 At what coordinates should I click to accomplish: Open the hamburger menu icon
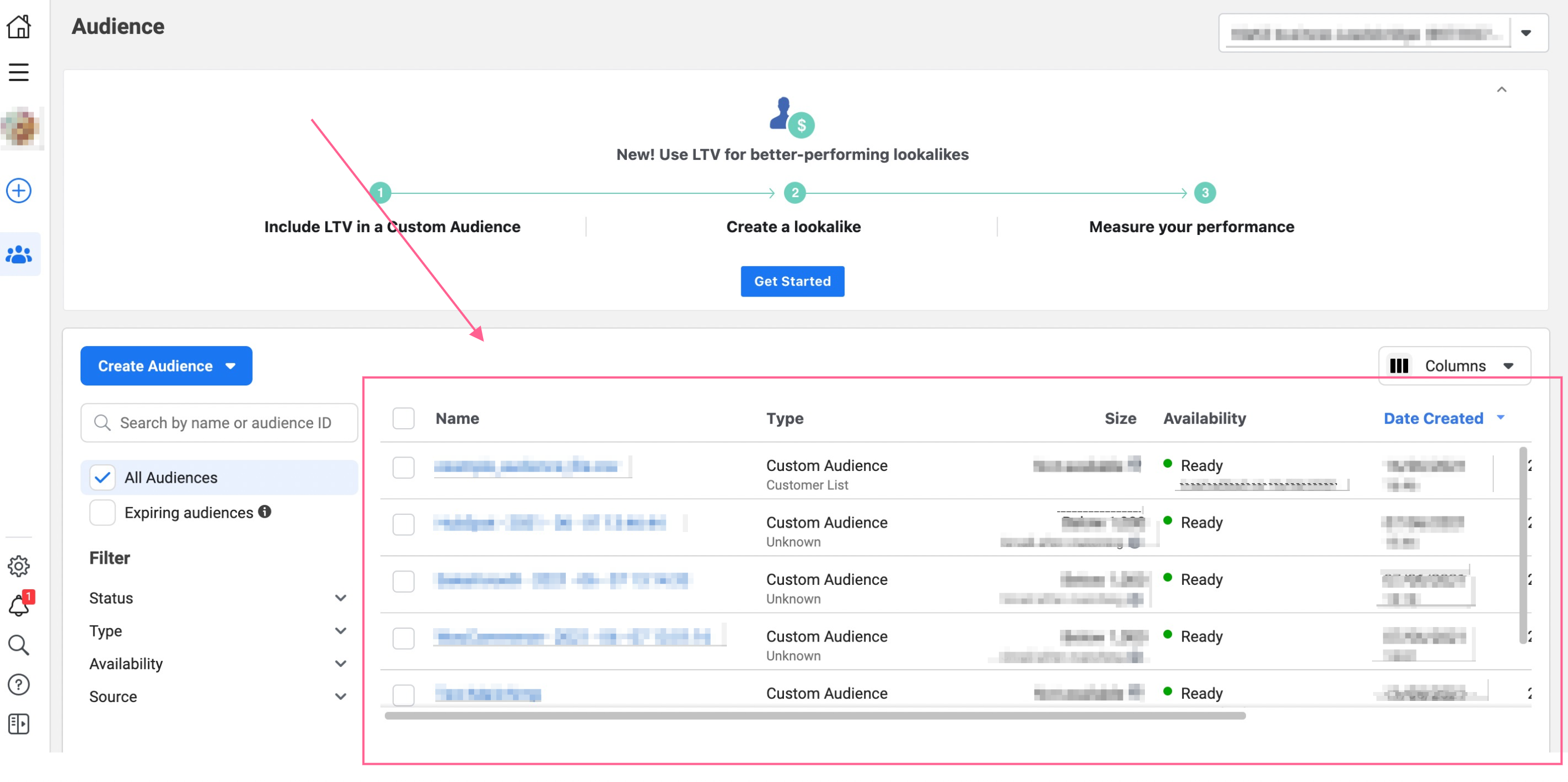[18, 72]
